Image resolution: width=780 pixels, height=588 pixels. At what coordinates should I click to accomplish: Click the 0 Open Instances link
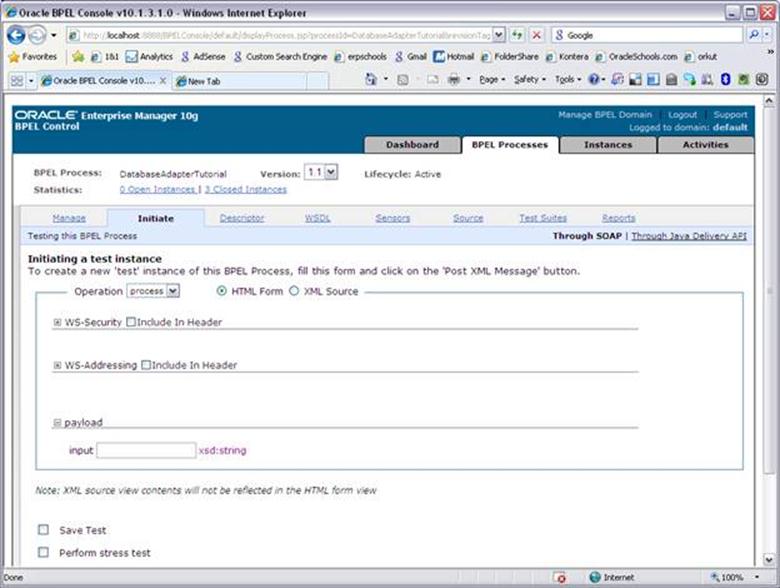158,190
